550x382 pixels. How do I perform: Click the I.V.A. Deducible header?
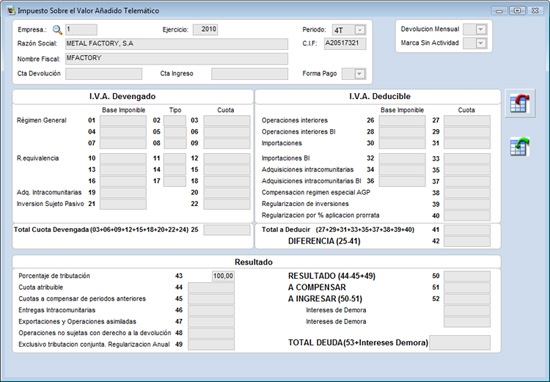coord(380,96)
